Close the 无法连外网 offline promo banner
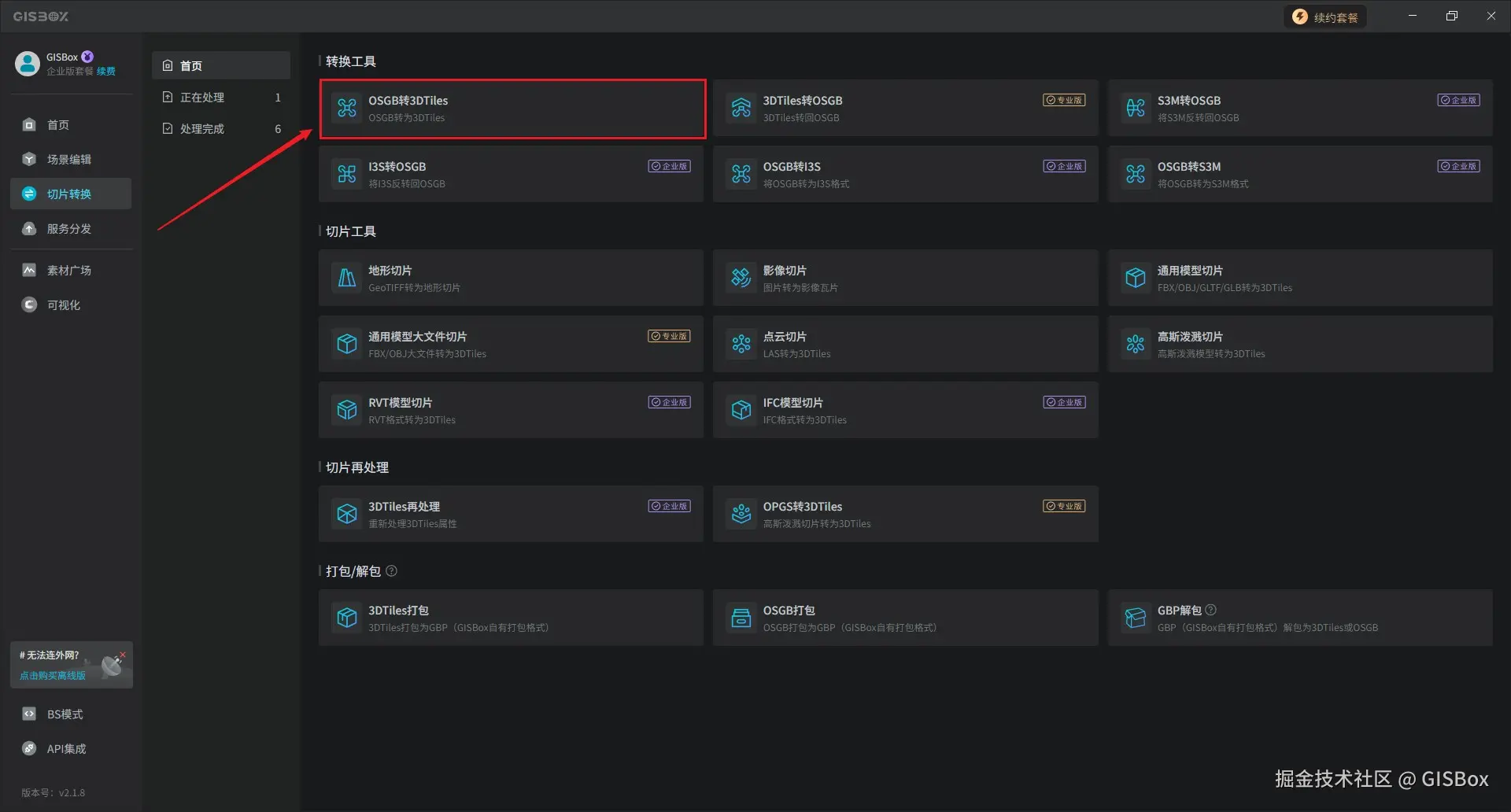 click(123, 655)
